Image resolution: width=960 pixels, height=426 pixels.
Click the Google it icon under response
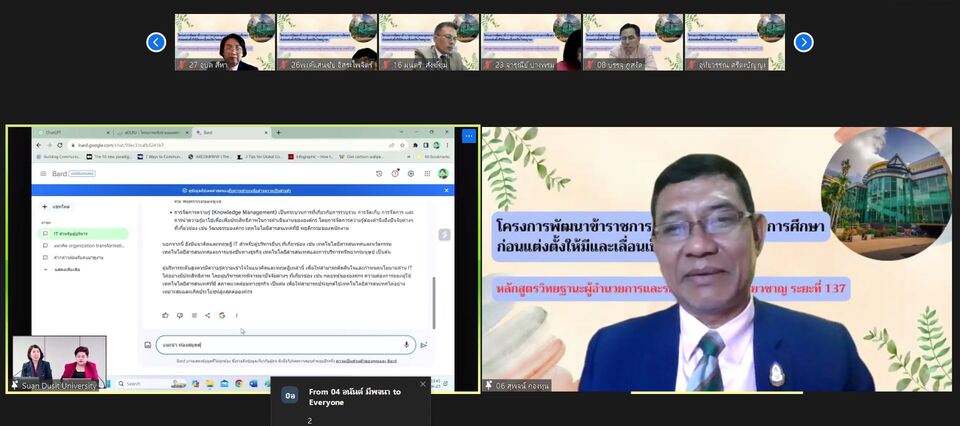tap(221, 315)
